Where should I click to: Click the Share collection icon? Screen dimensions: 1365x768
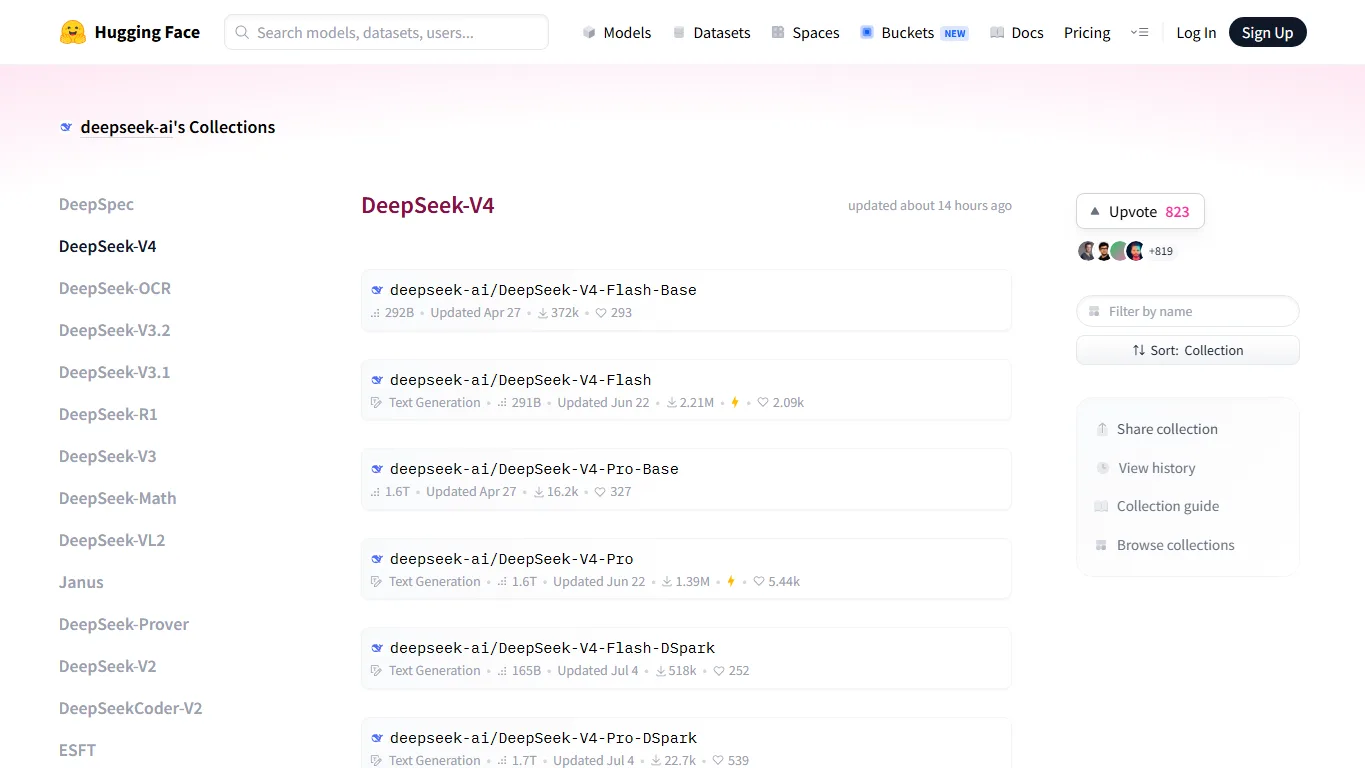tap(1102, 429)
